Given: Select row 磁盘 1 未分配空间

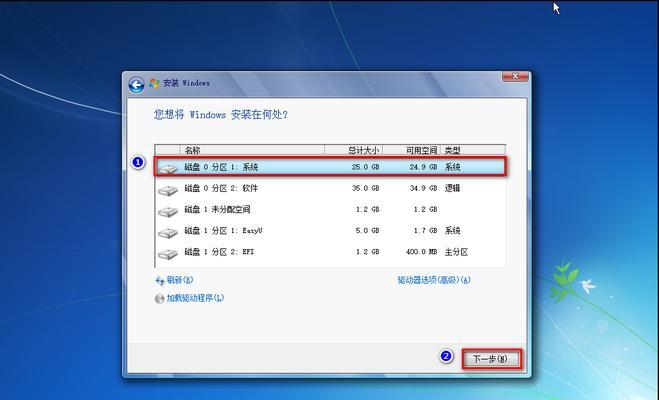Looking at the screenshot, I should coord(330,209).
